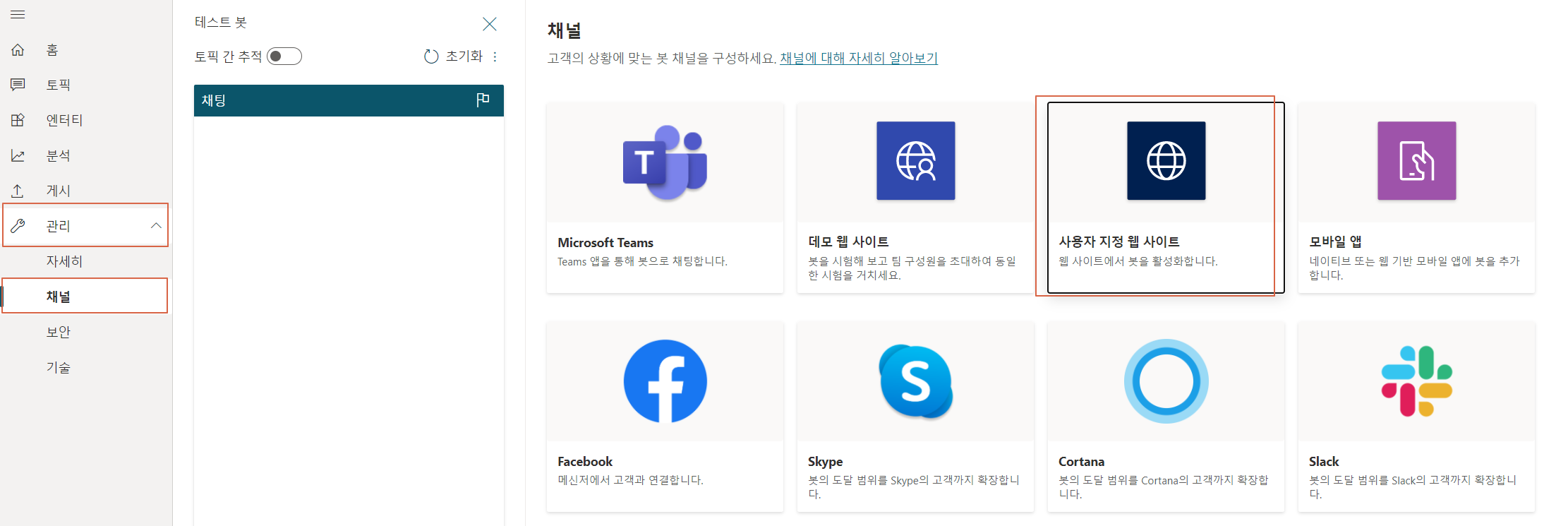Viewport: 1568px width, 526px height.
Task: Click the demo website globe icon
Action: (915, 160)
